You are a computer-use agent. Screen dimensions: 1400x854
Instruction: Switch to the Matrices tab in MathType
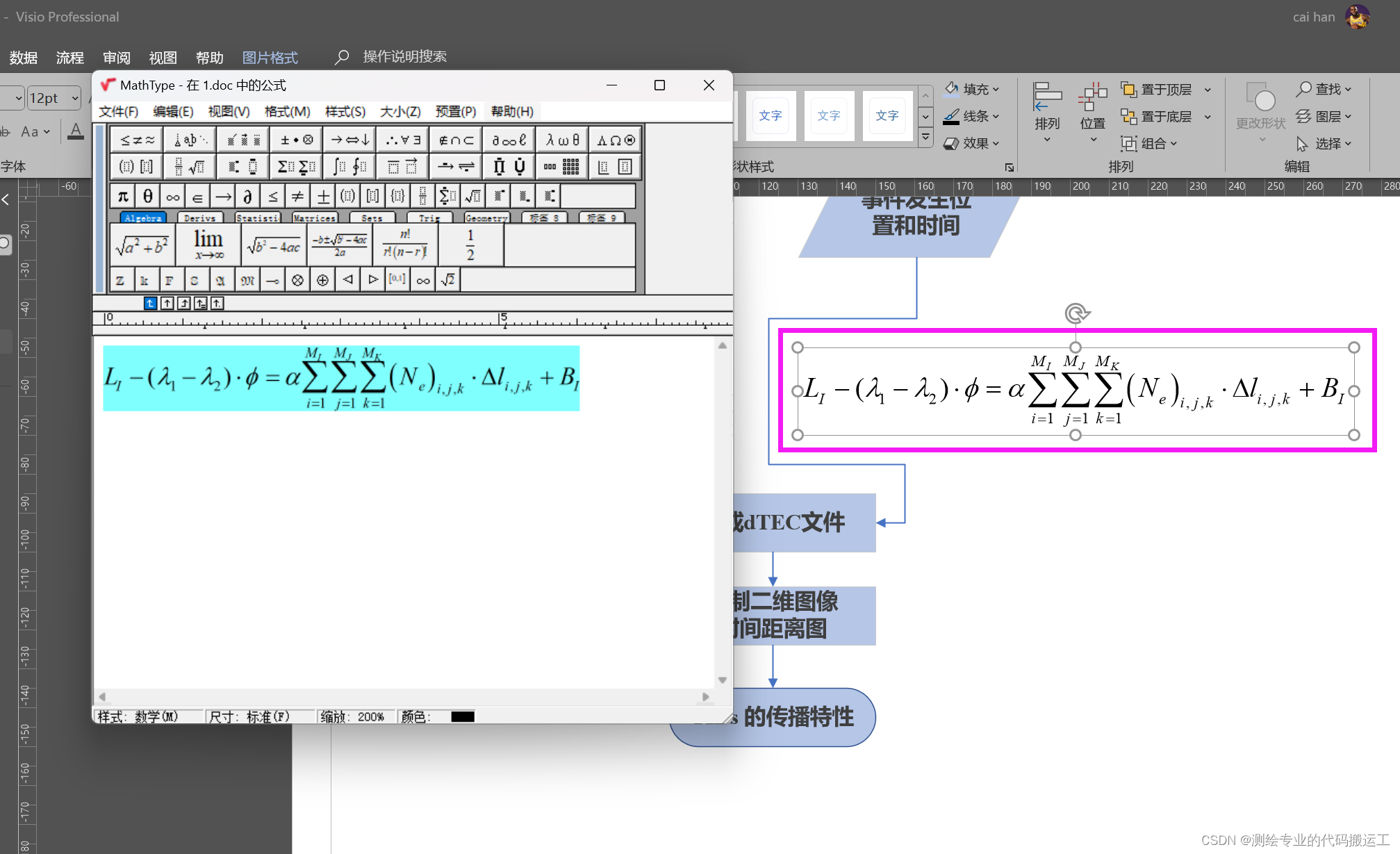(x=314, y=217)
